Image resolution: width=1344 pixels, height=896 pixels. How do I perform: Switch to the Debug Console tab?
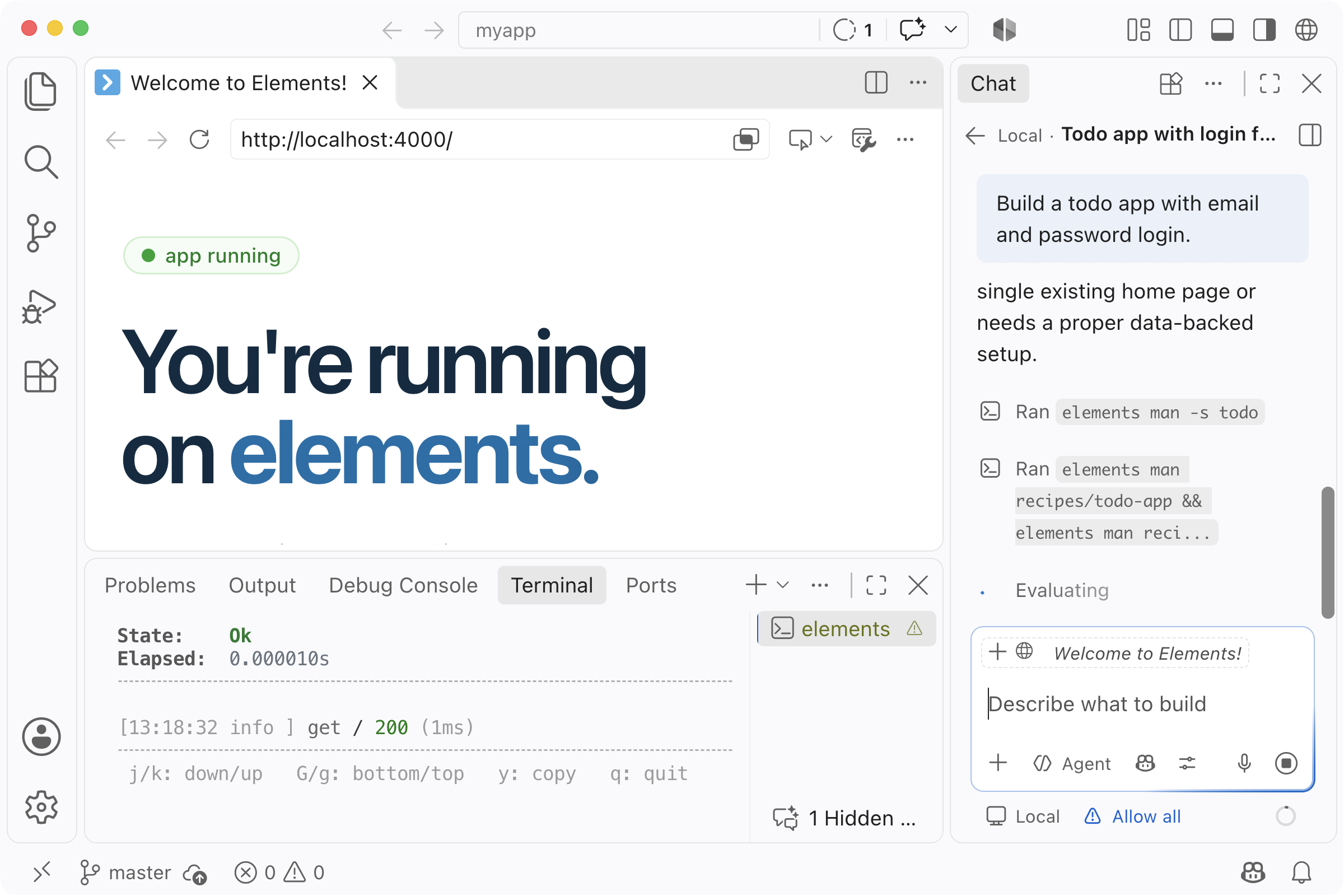(403, 585)
